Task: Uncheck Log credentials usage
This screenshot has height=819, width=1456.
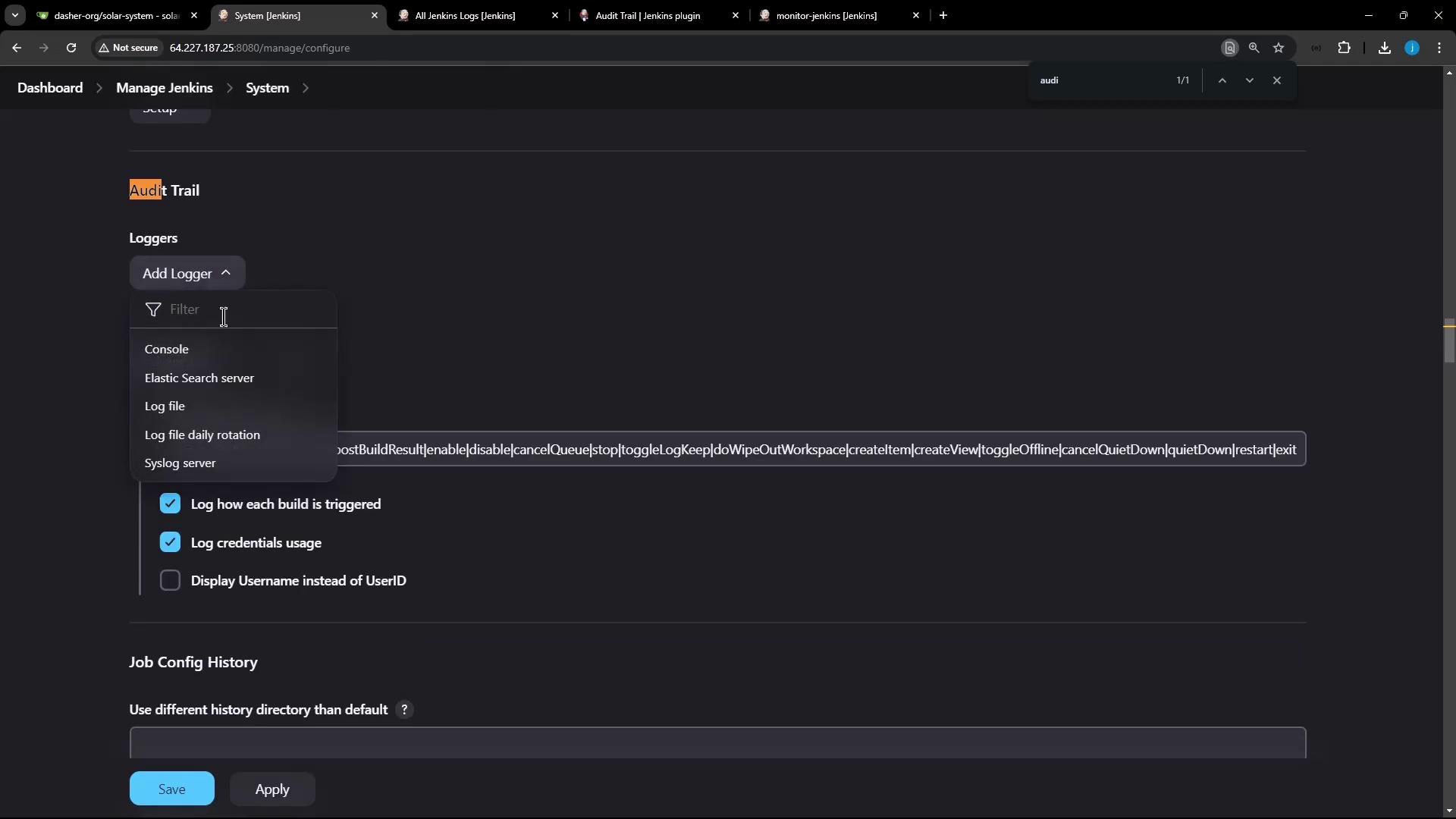Action: click(170, 542)
